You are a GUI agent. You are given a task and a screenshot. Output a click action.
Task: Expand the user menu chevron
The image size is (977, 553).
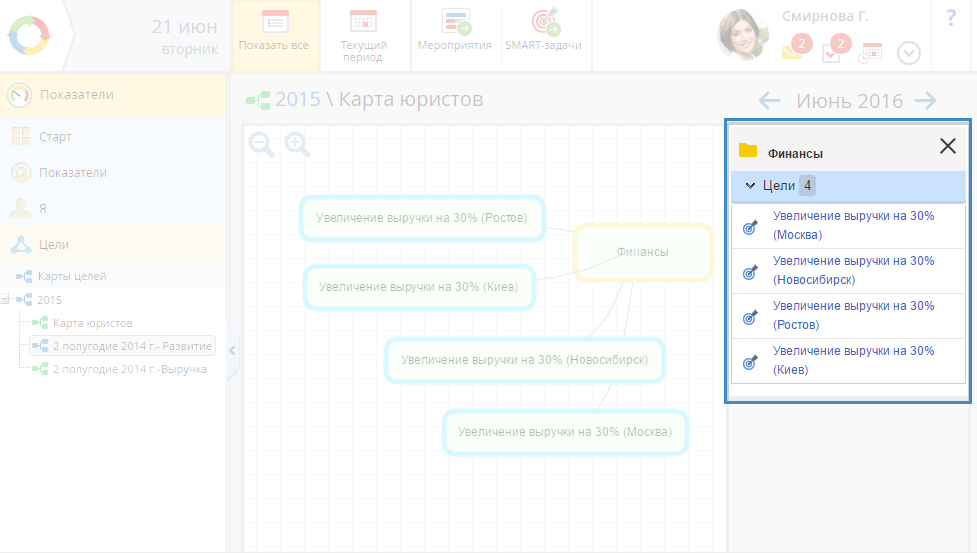pyautogui.click(x=908, y=53)
